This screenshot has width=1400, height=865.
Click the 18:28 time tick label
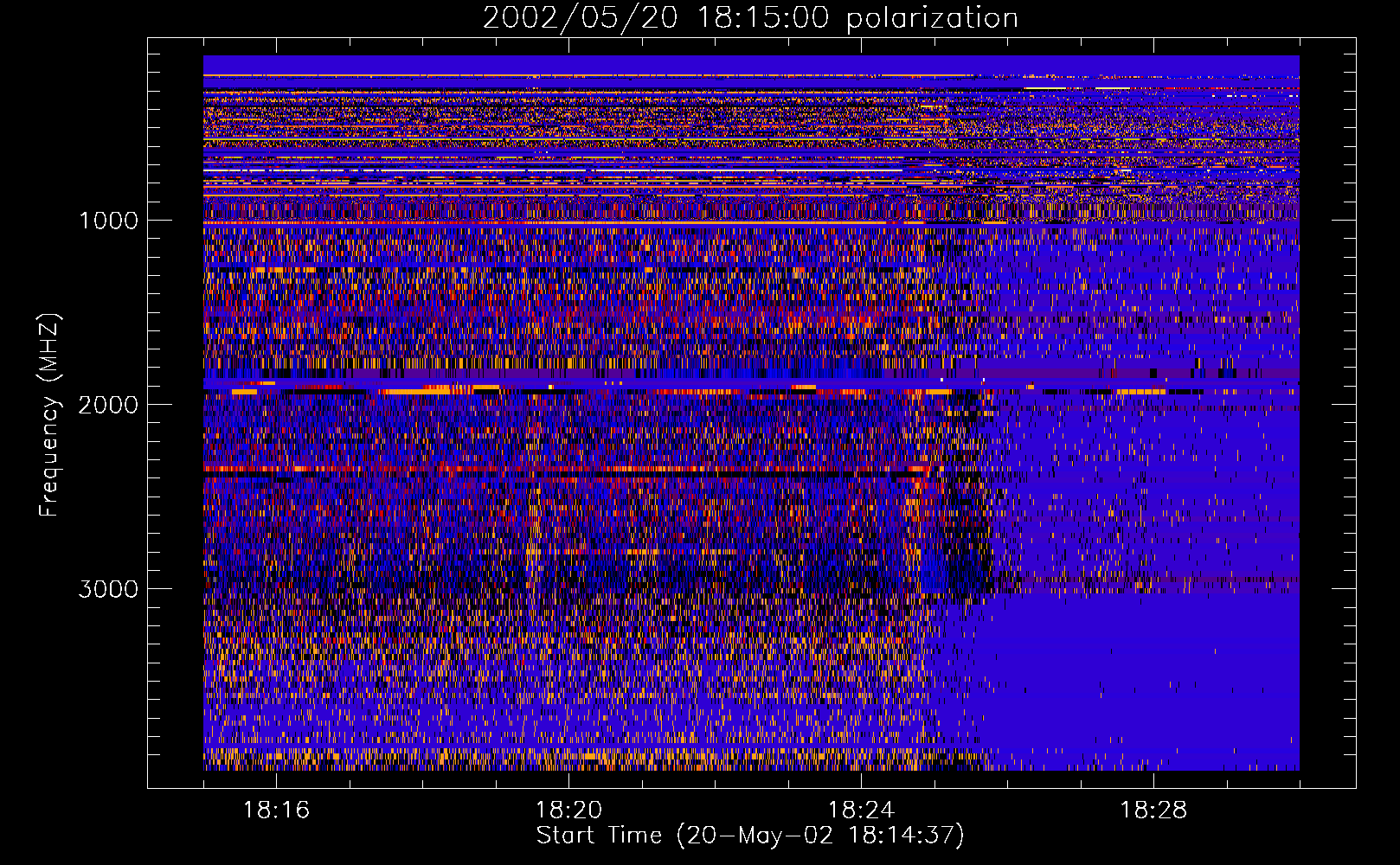coord(1153,811)
